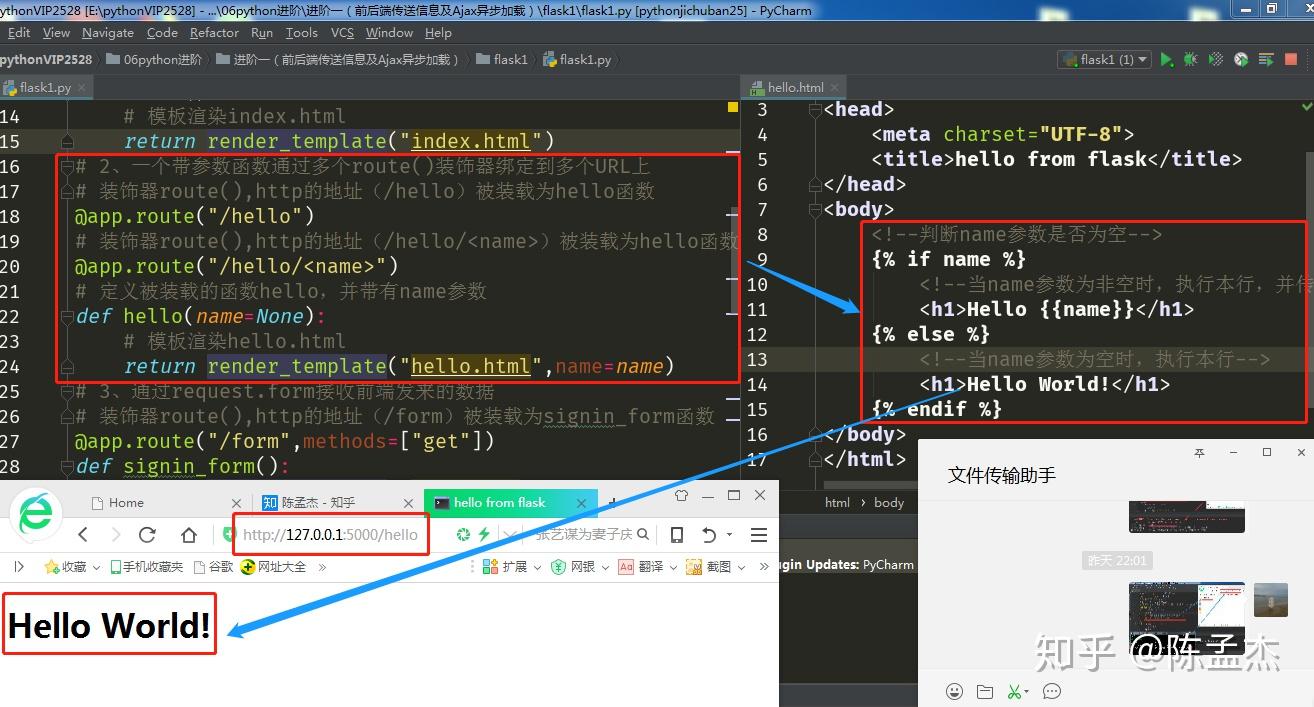The image size is (1314, 707).
Task: Open the 网址大全 bookmark
Action: [274, 567]
